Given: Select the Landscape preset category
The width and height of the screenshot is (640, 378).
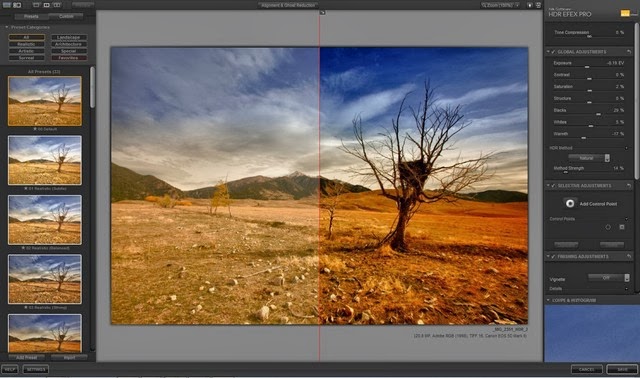Looking at the screenshot, I should [69, 37].
